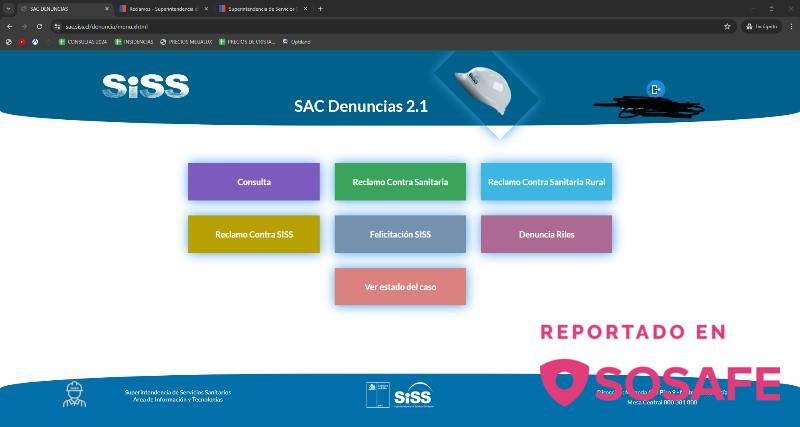Click the worker icon in the footer
The width and height of the screenshot is (800, 427).
coord(74,394)
